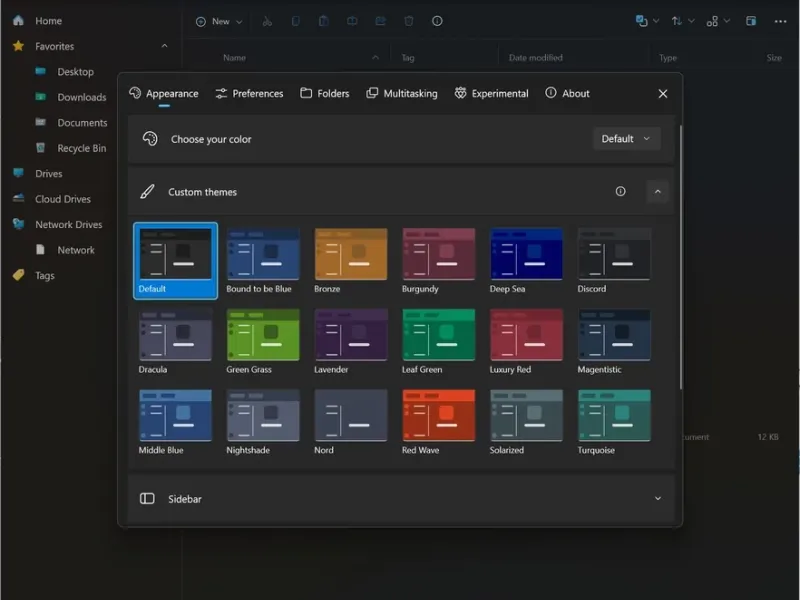Image resolution: width=800 pixels, height=600 pixels.
Task: Open the Default color dropdown
Action: coord(626,139)
